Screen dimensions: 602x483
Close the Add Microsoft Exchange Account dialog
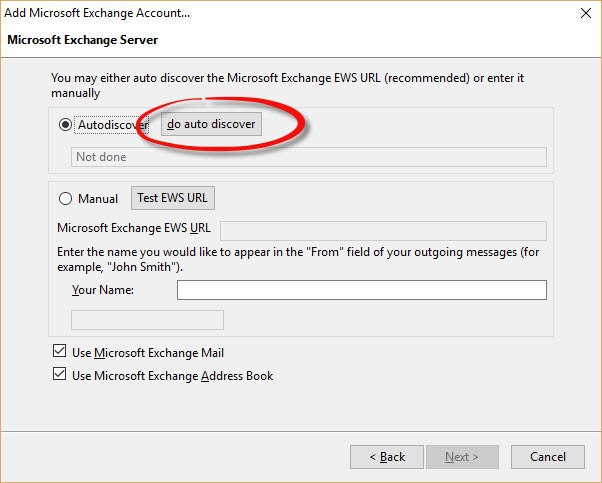[x=583, y=14]
